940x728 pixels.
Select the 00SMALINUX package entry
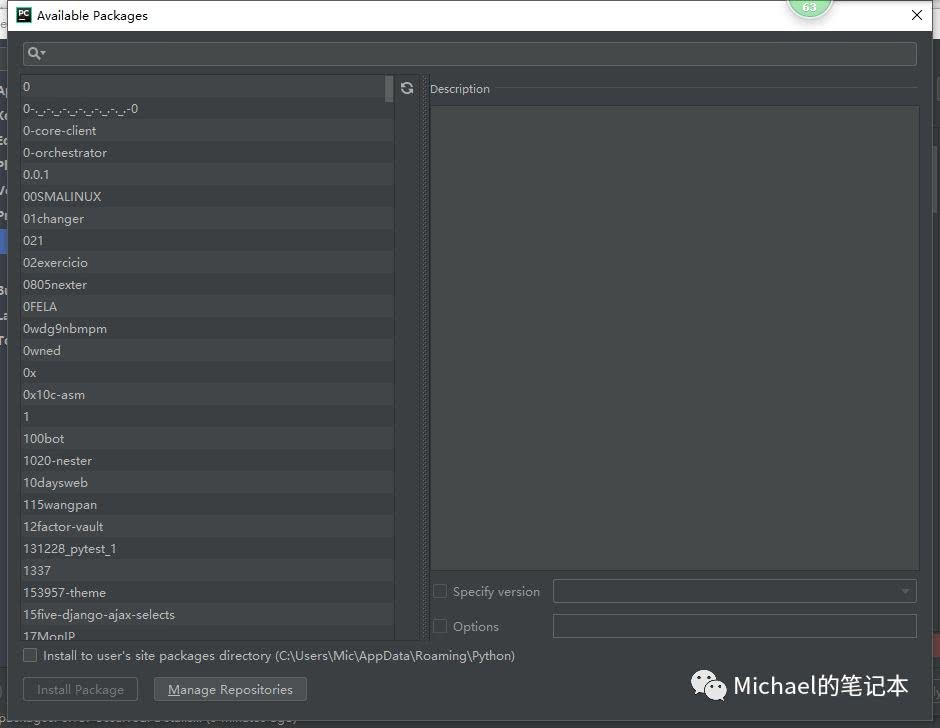(62, 197)
